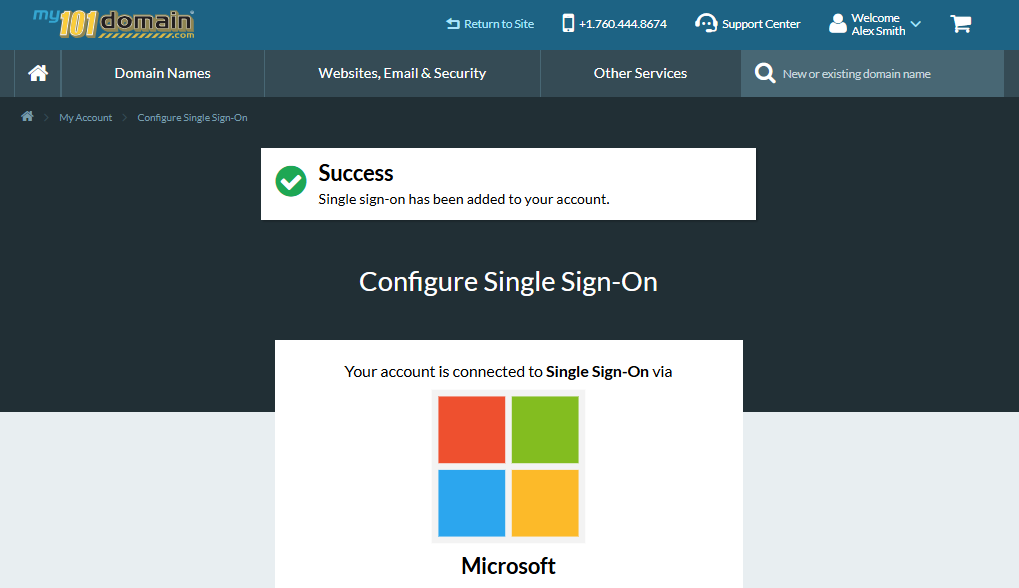Screen dimensions: 1019x588
Task: Click the user profile icon beside Welcome
Action: coord(836,22)
